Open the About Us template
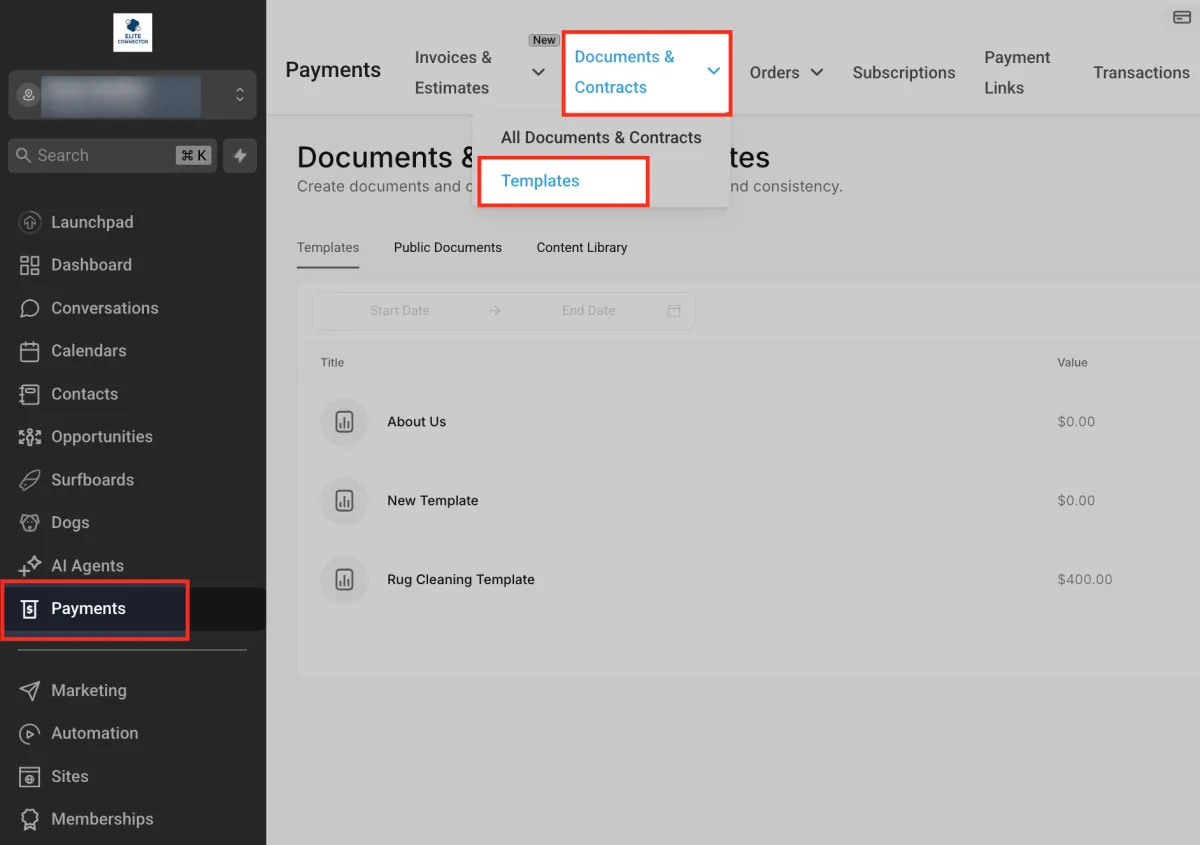The image size is (1200, 845). [x=416, y=422]
